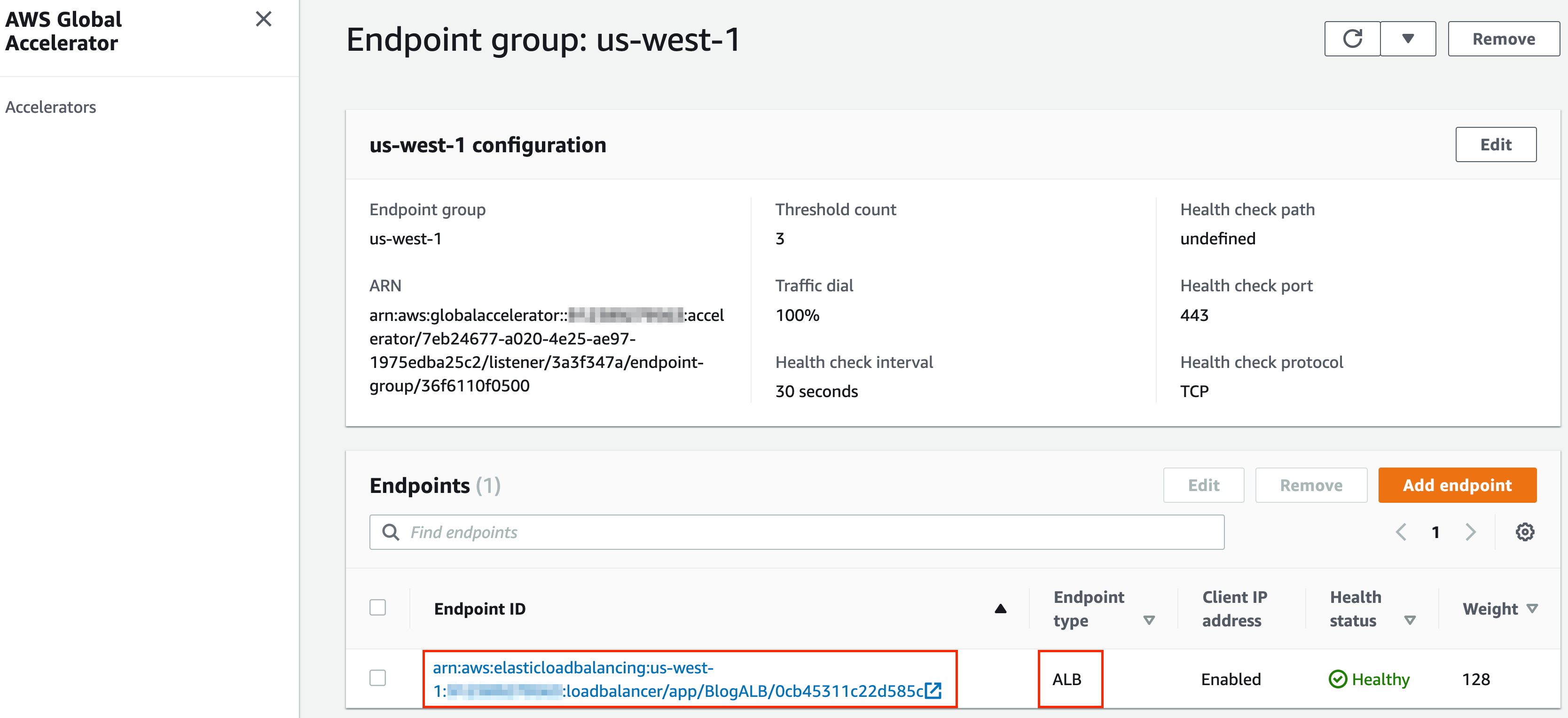This screenshot has width=1568, height=718.
Task: Open the external link icon on the endpoint ARN
Action: 933,691
